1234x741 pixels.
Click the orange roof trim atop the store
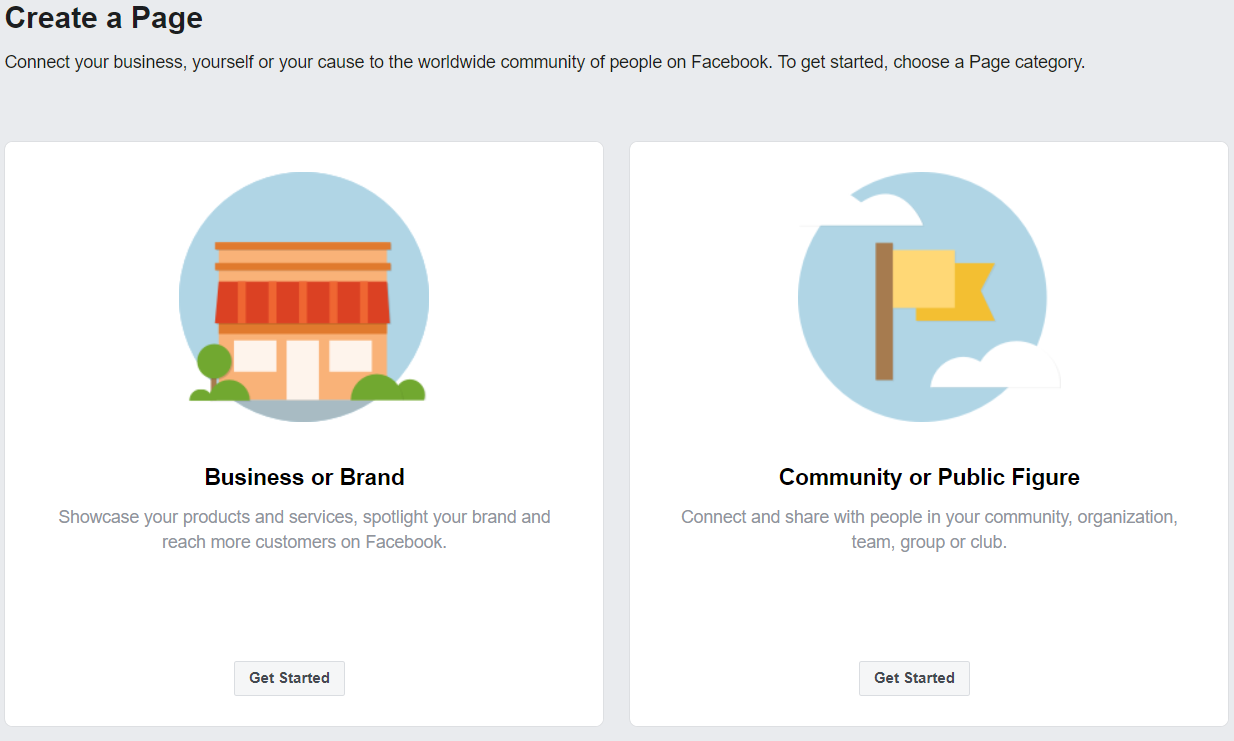click(303, 246)
